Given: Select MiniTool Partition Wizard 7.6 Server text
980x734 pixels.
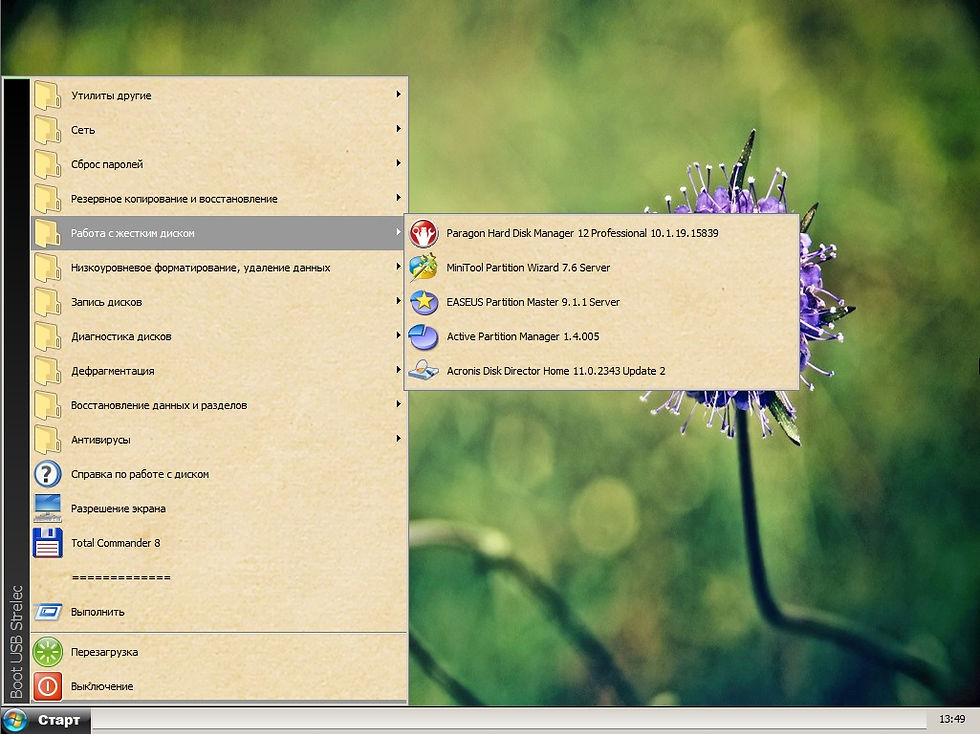Looking at the screenshot, I should (528, 268).
